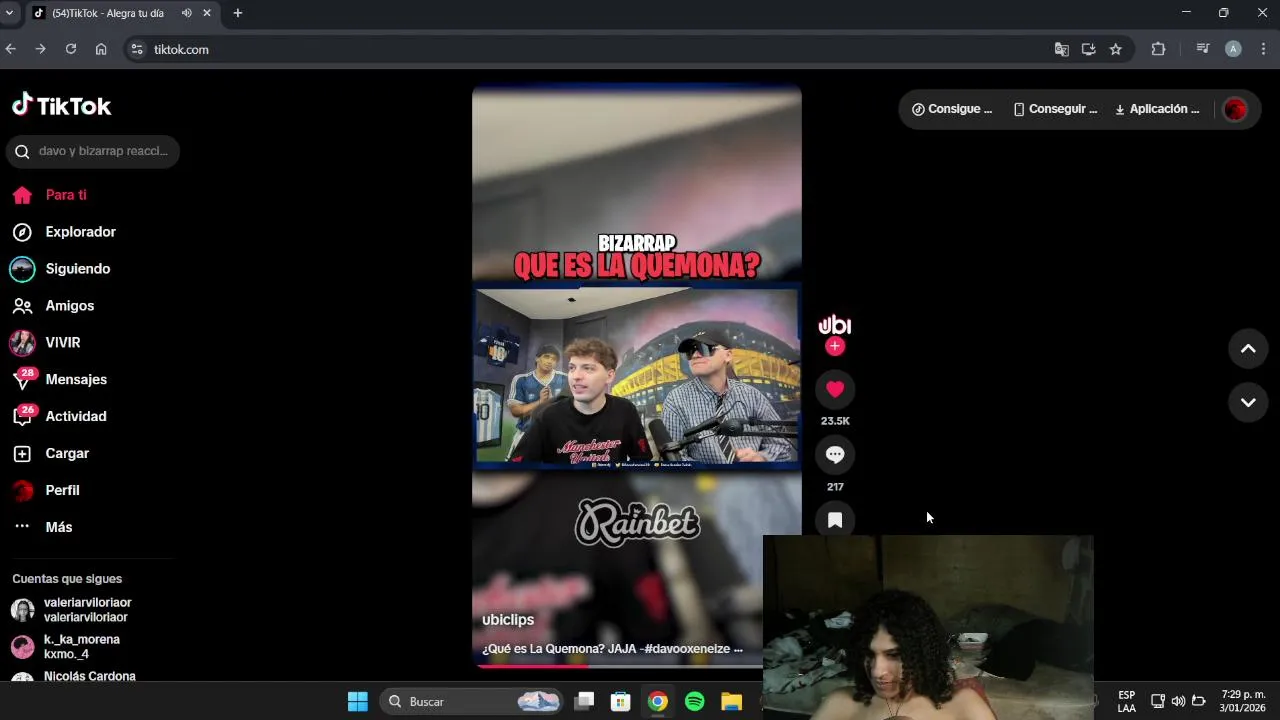Mute the tab audio icon
This screenshot has width=1280, height=720.
click(186, 13)
